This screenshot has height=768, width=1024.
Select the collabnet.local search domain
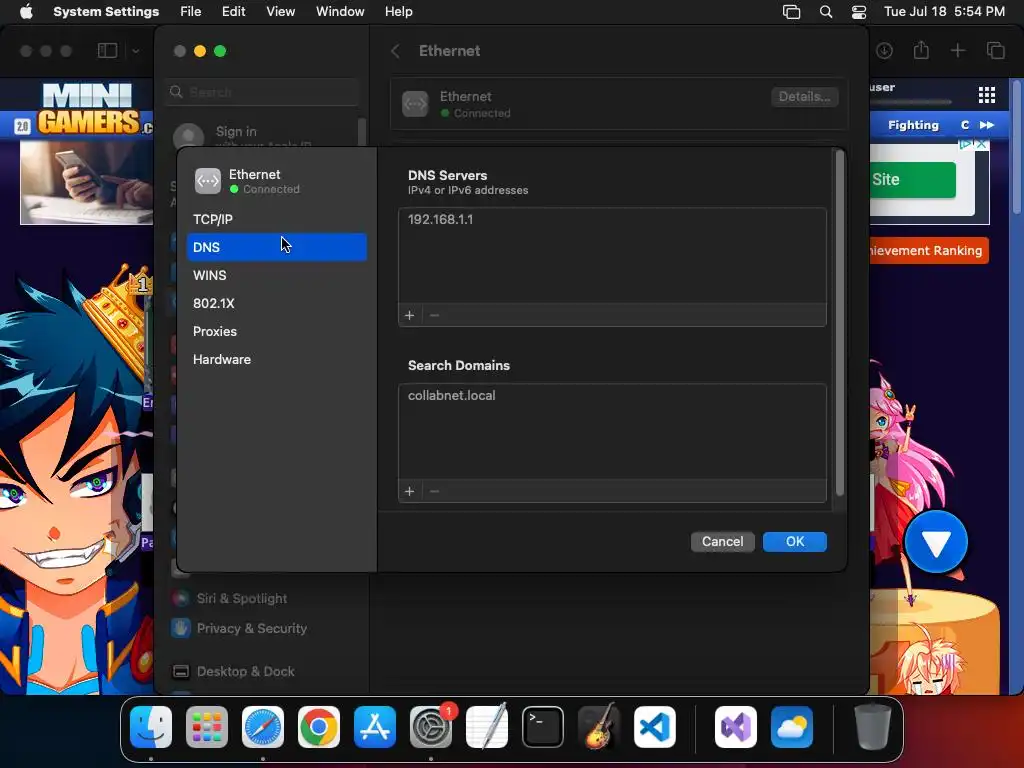pyautogui.click(x=612, y=395)
